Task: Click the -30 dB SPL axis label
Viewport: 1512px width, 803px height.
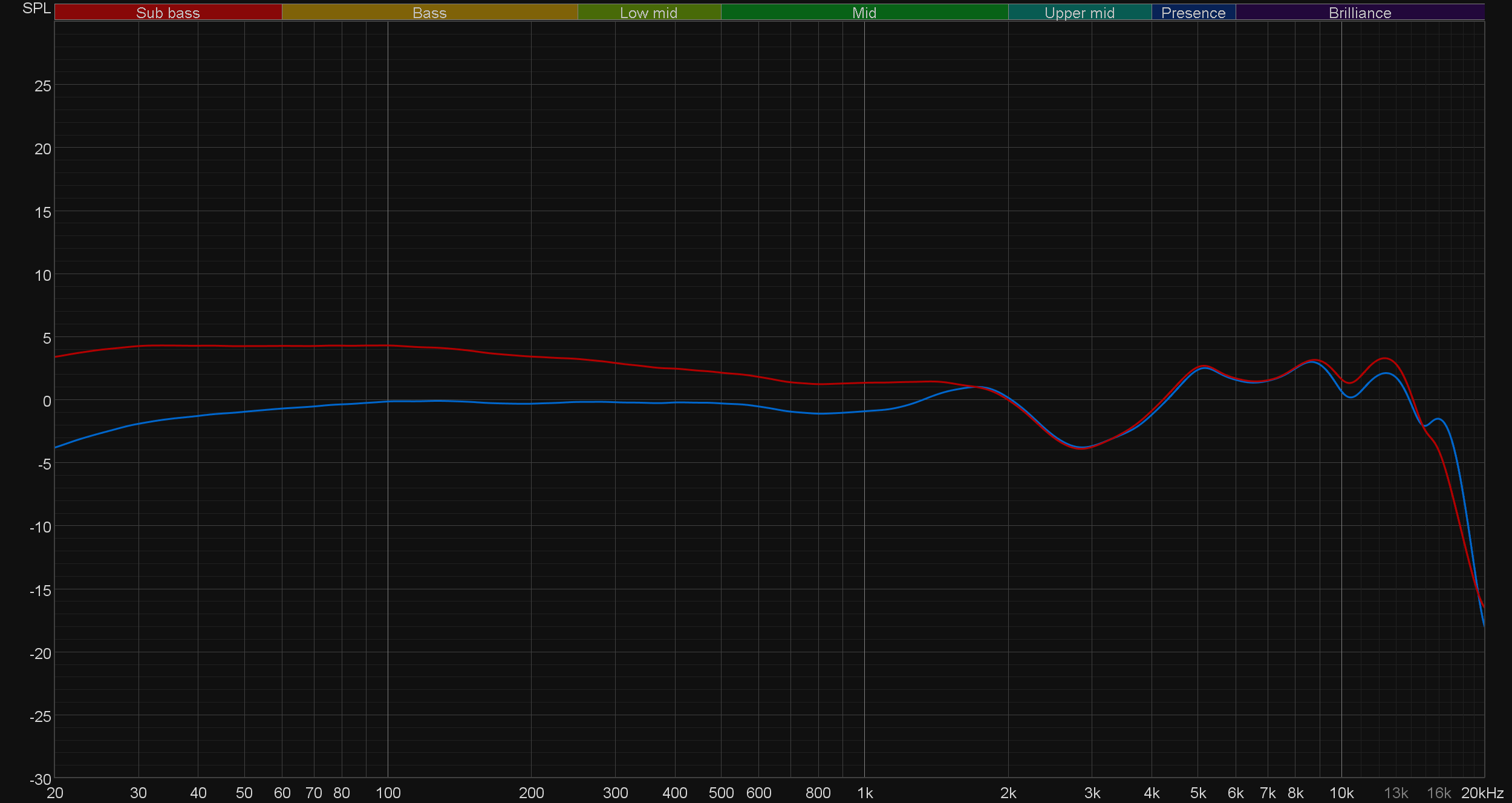Action: (x=41, y=779)
